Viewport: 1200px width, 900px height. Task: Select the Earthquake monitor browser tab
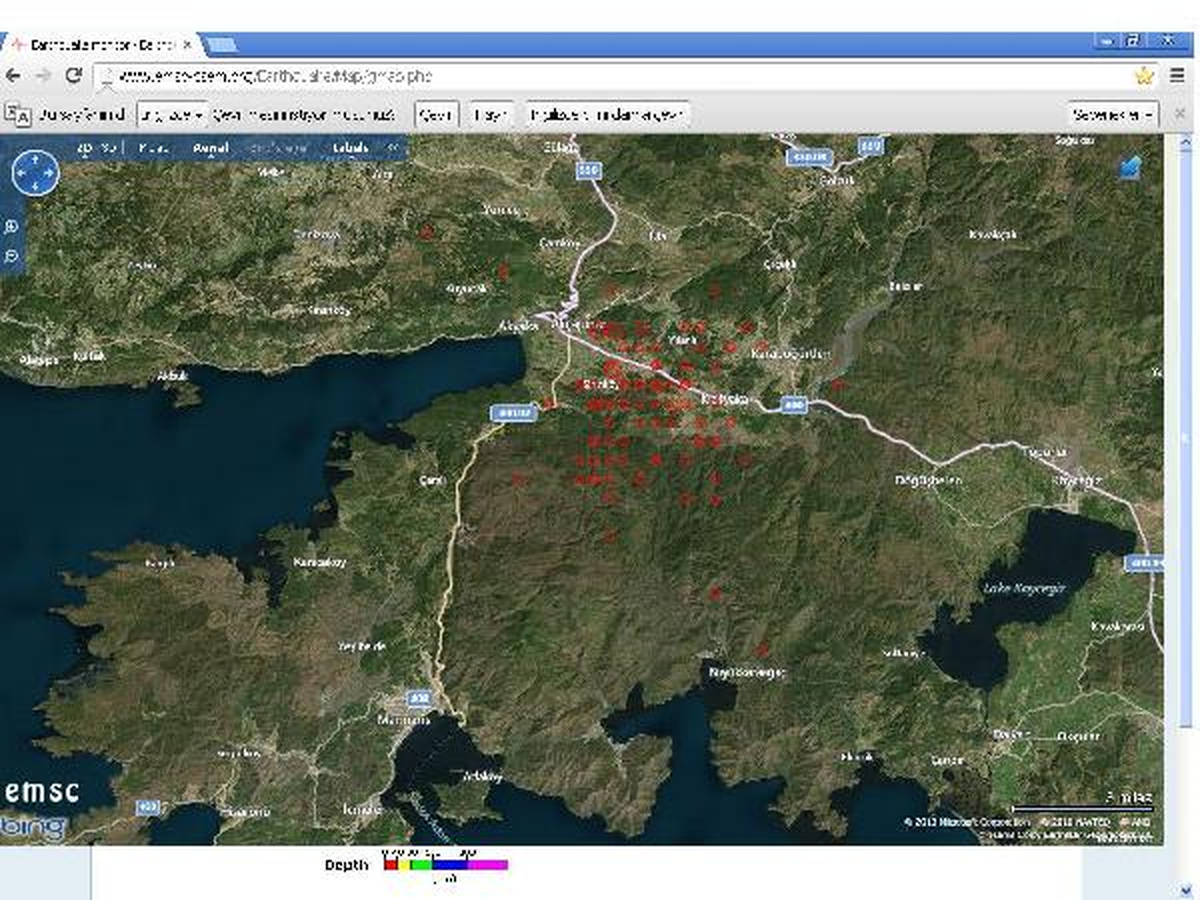[x=102, y=45]
